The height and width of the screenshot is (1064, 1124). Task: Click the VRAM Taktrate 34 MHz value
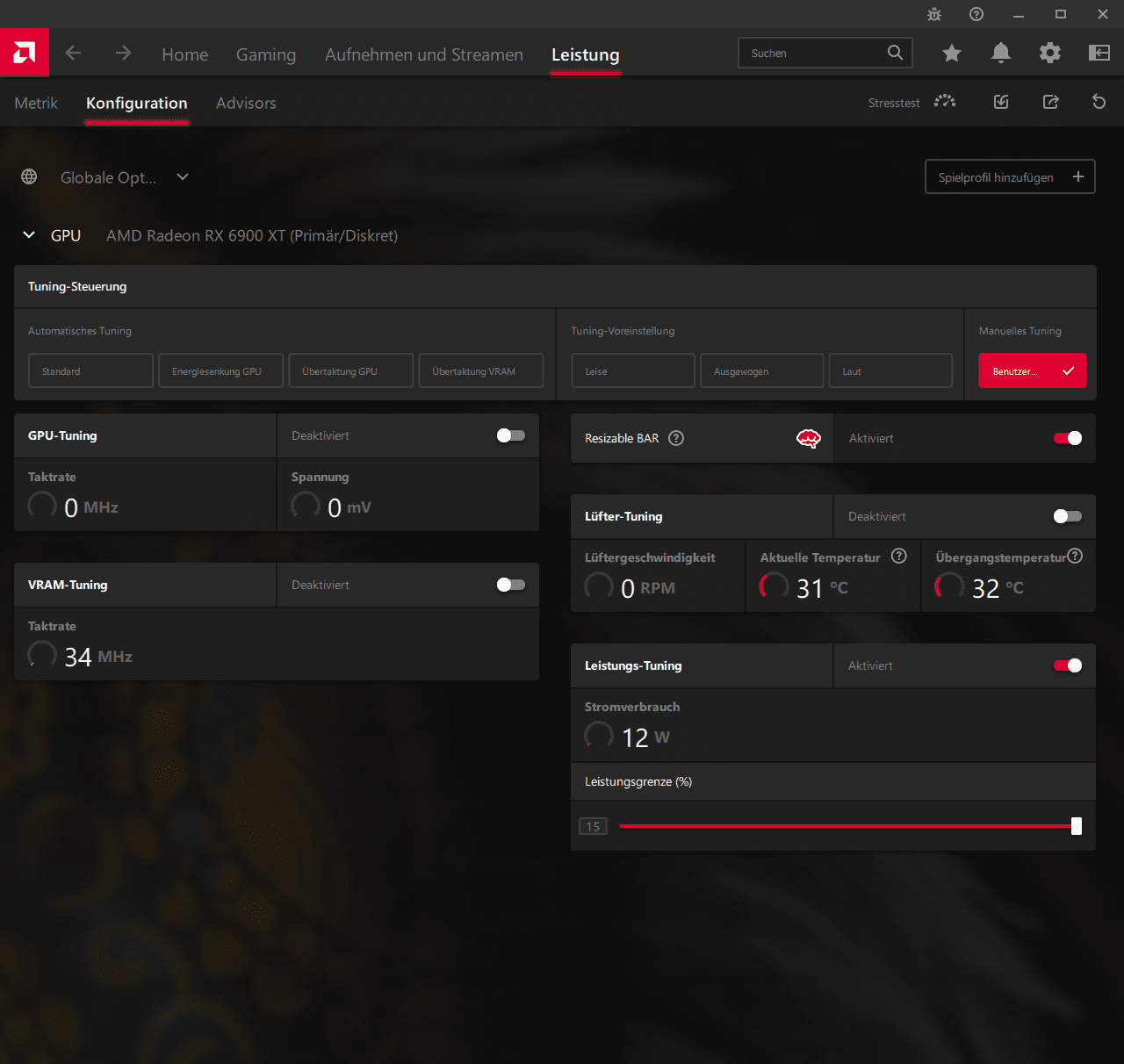(98, 657)
